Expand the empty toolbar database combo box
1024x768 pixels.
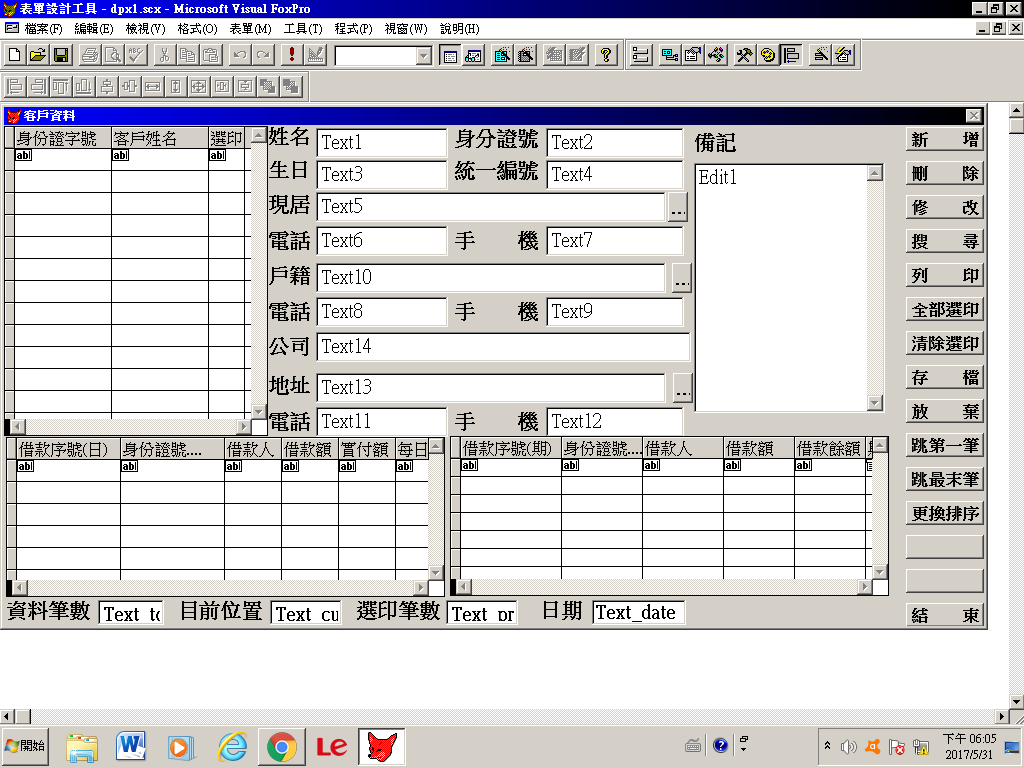(423, 56)
